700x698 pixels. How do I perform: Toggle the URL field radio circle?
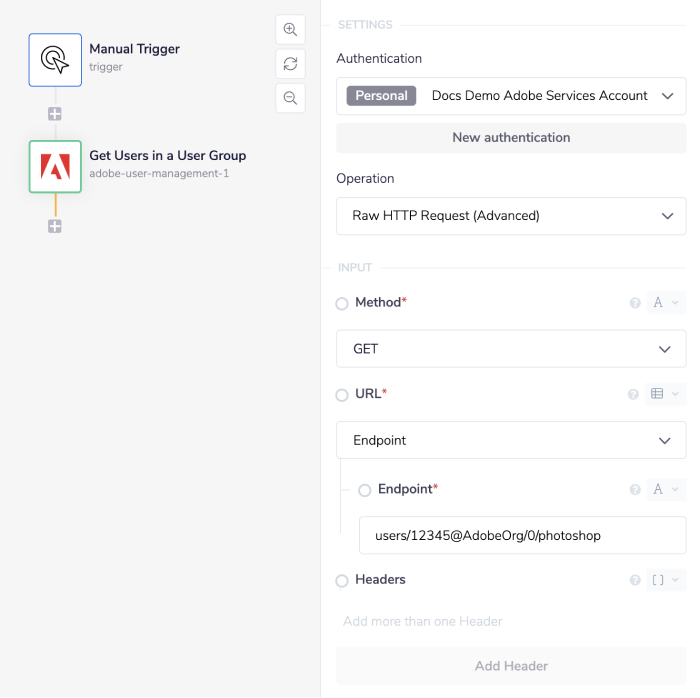pyautogui.click(x=342, y=395)
